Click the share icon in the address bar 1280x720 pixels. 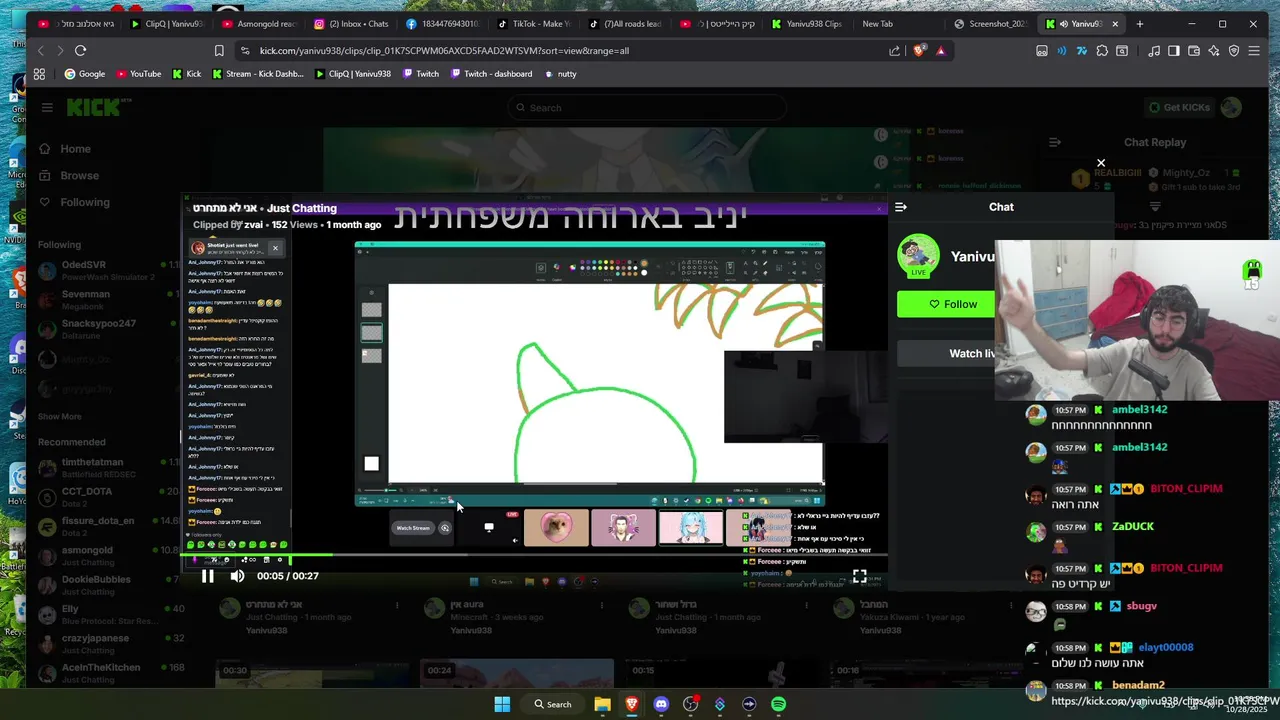[894, 51]
